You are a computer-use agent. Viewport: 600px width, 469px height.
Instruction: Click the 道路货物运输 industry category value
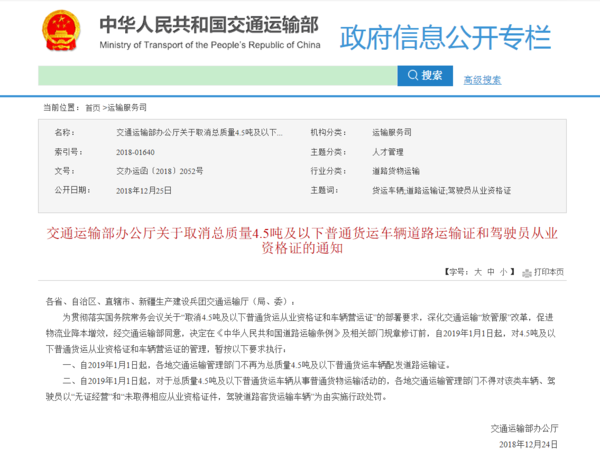coord(396,170)
